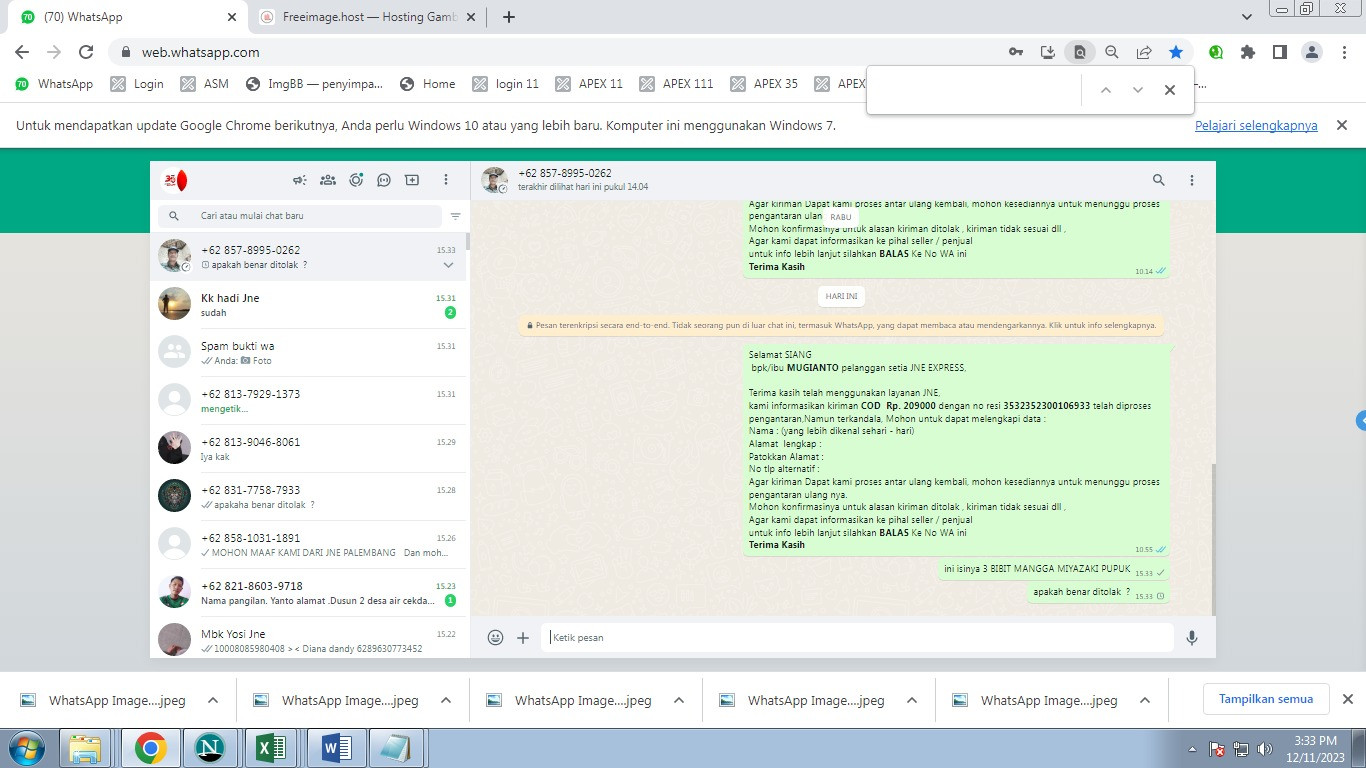Dismiss the Chrome update notification bar

click(1343, 125)
